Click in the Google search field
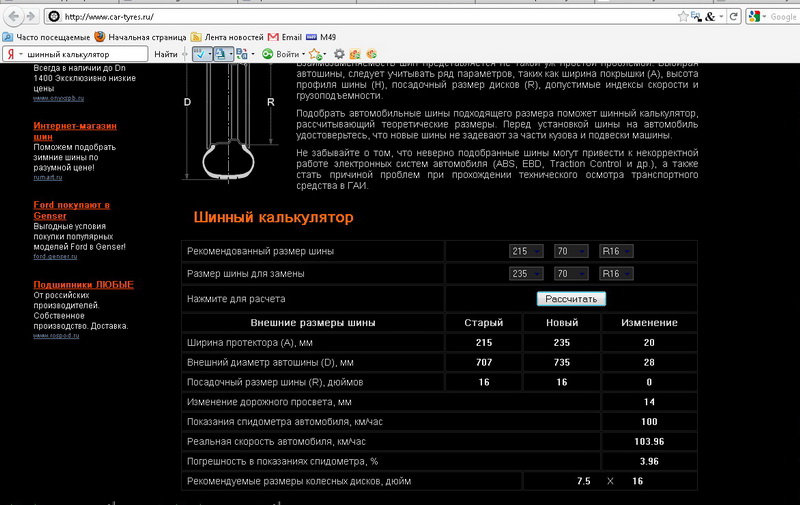 (784, 17)
